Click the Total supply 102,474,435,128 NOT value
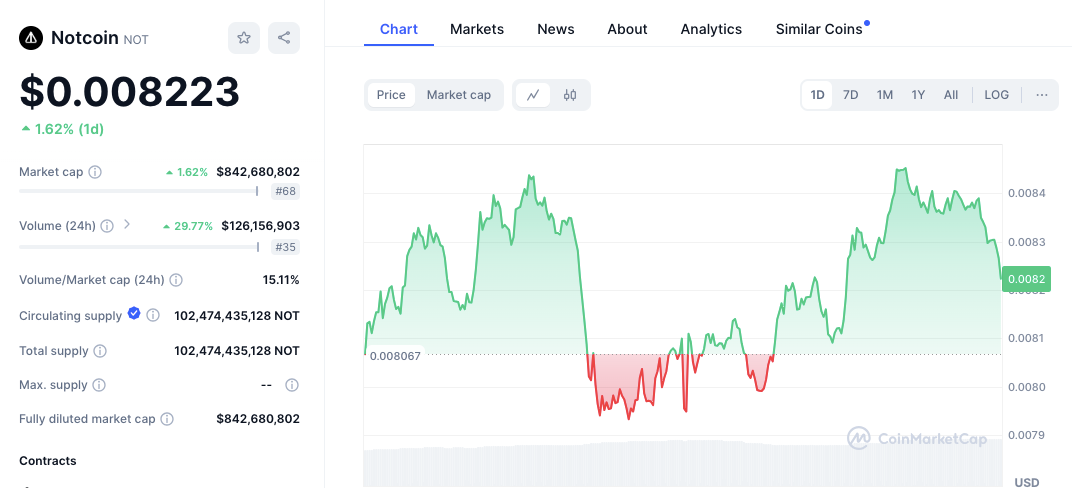1072x488 pixels. point(237,351)
